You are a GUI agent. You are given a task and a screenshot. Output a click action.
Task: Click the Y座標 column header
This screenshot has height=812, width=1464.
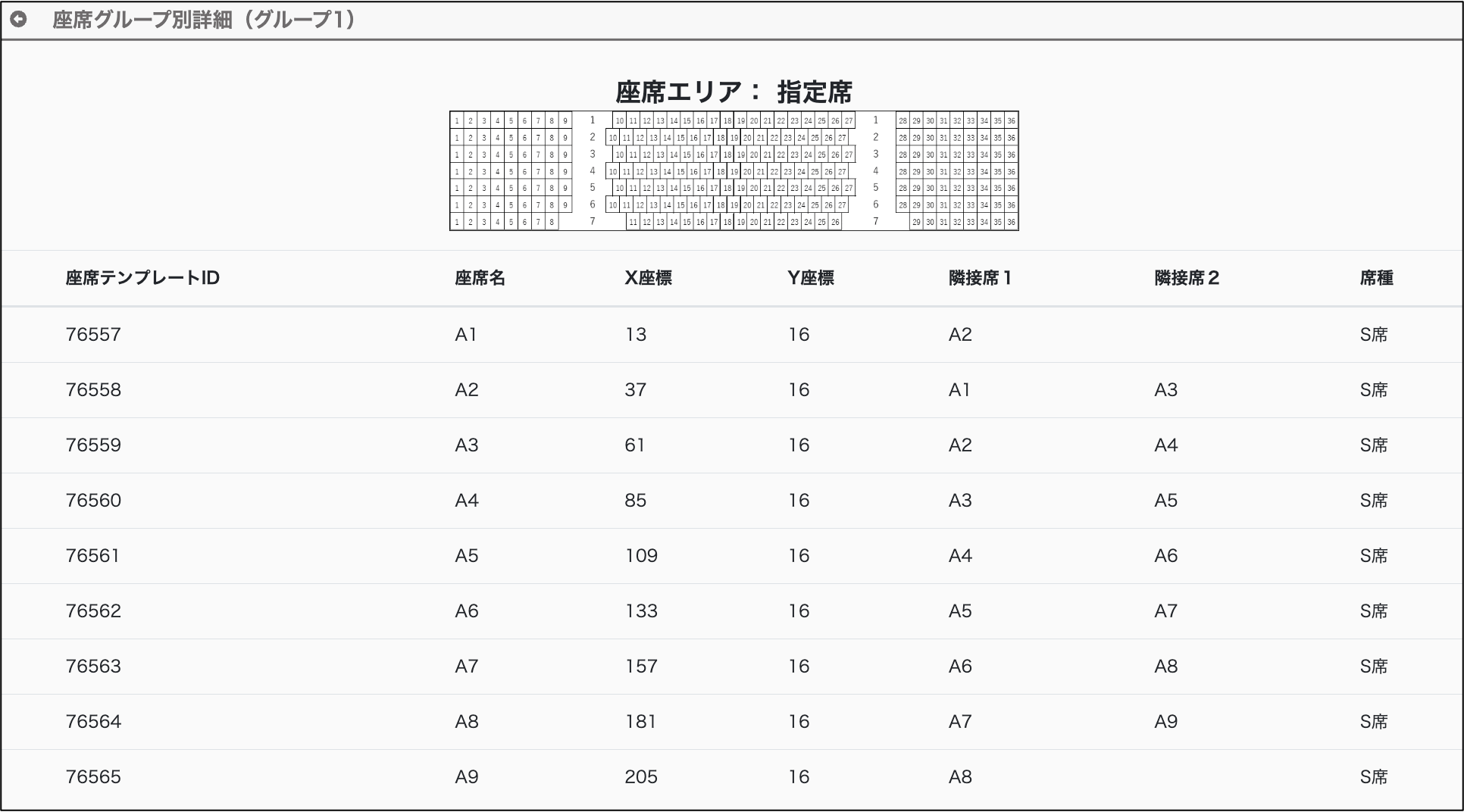810,278
